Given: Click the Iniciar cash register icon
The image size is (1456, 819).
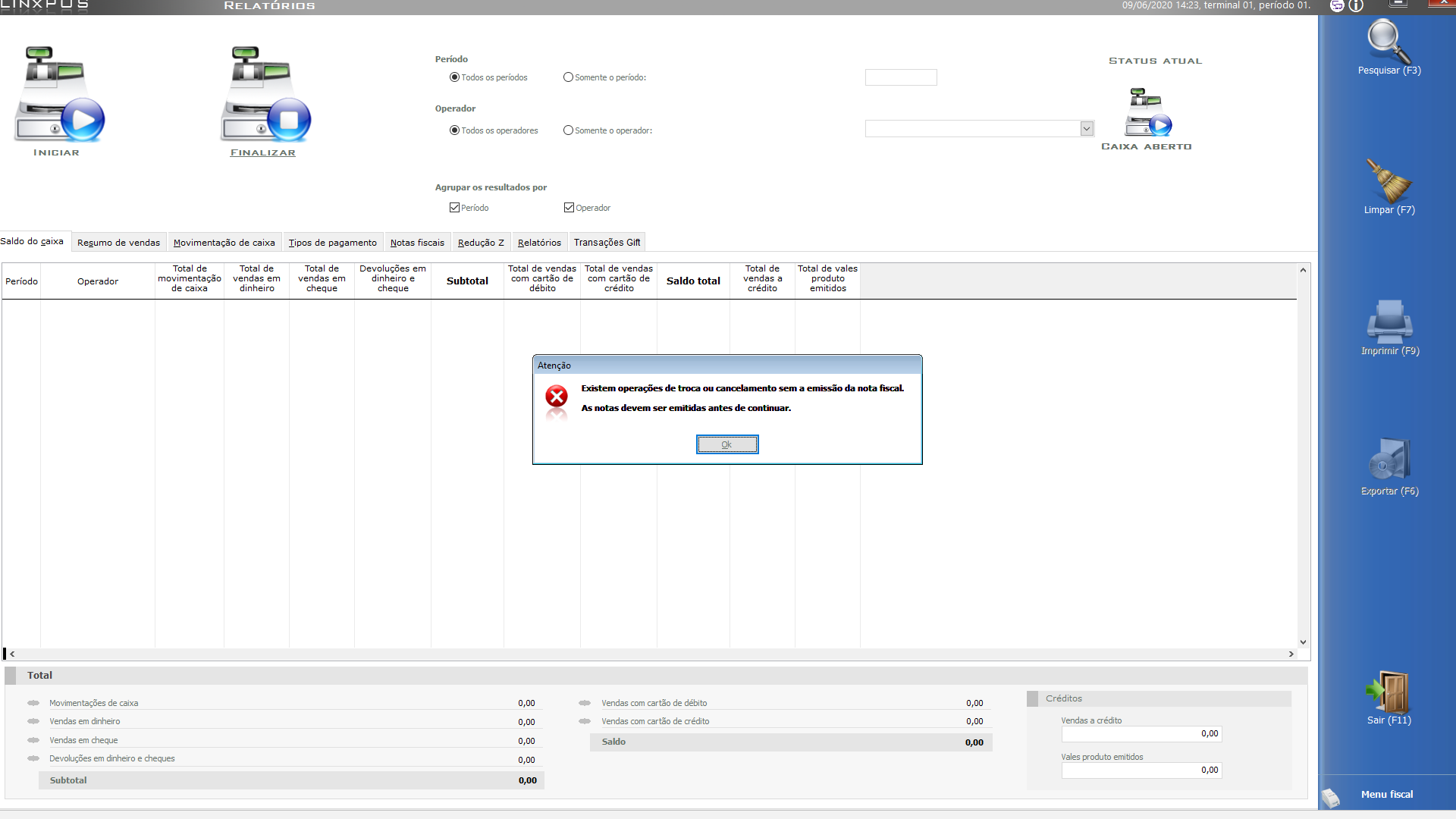Looking at the screenshot, I should pyautogui.click(x=59, y=95).
